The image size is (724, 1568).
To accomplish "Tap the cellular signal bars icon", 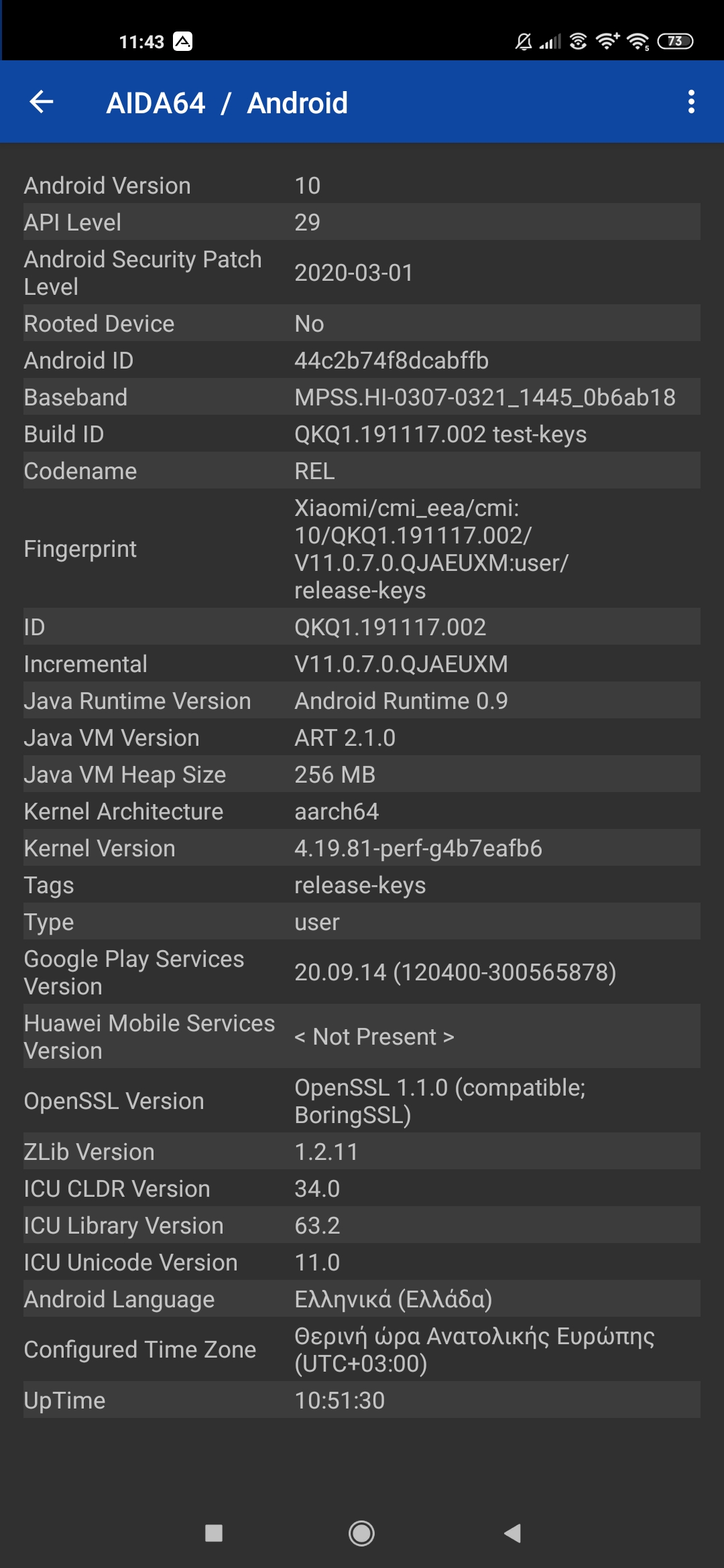I will coord(550,42).
